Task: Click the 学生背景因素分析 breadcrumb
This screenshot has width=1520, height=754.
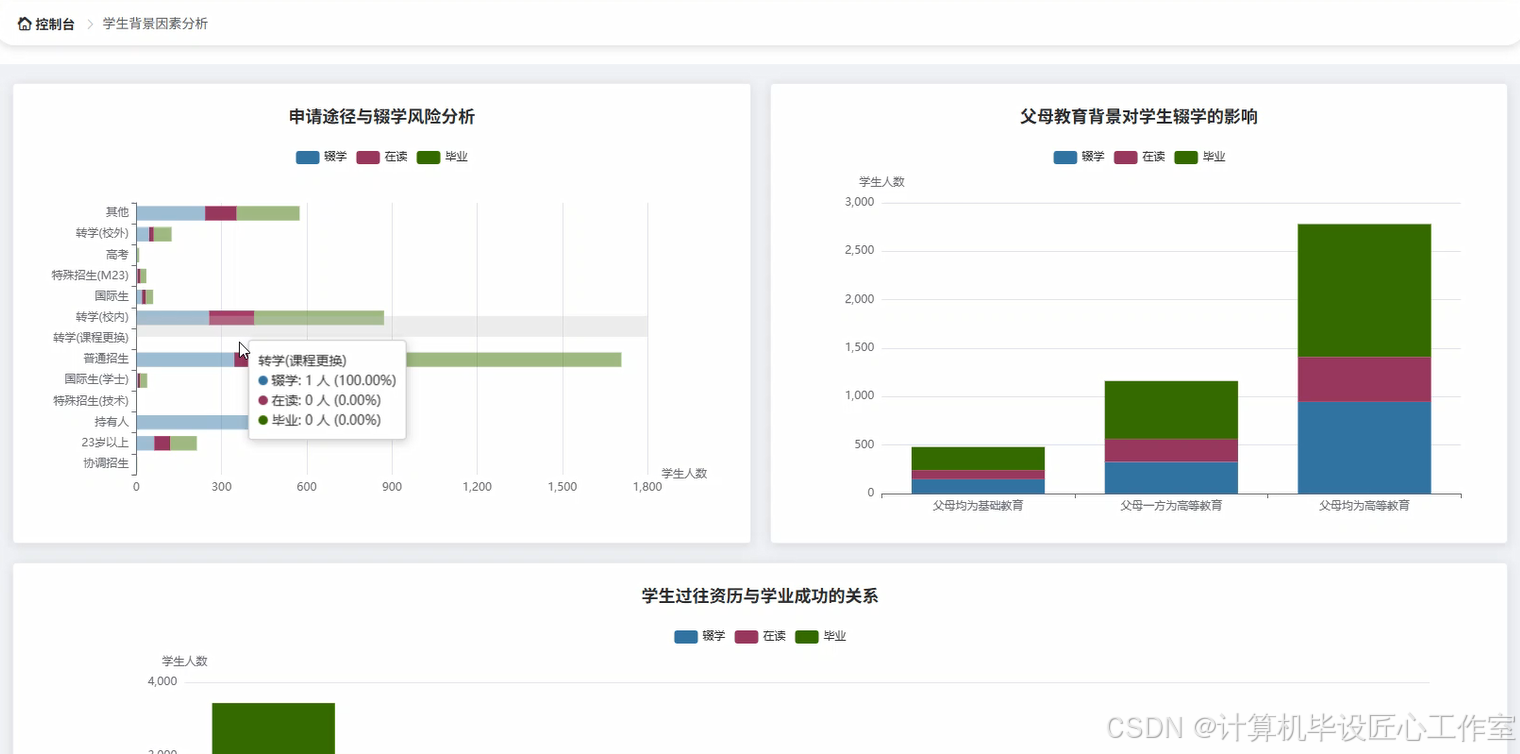Action: (x=155, y=23)
